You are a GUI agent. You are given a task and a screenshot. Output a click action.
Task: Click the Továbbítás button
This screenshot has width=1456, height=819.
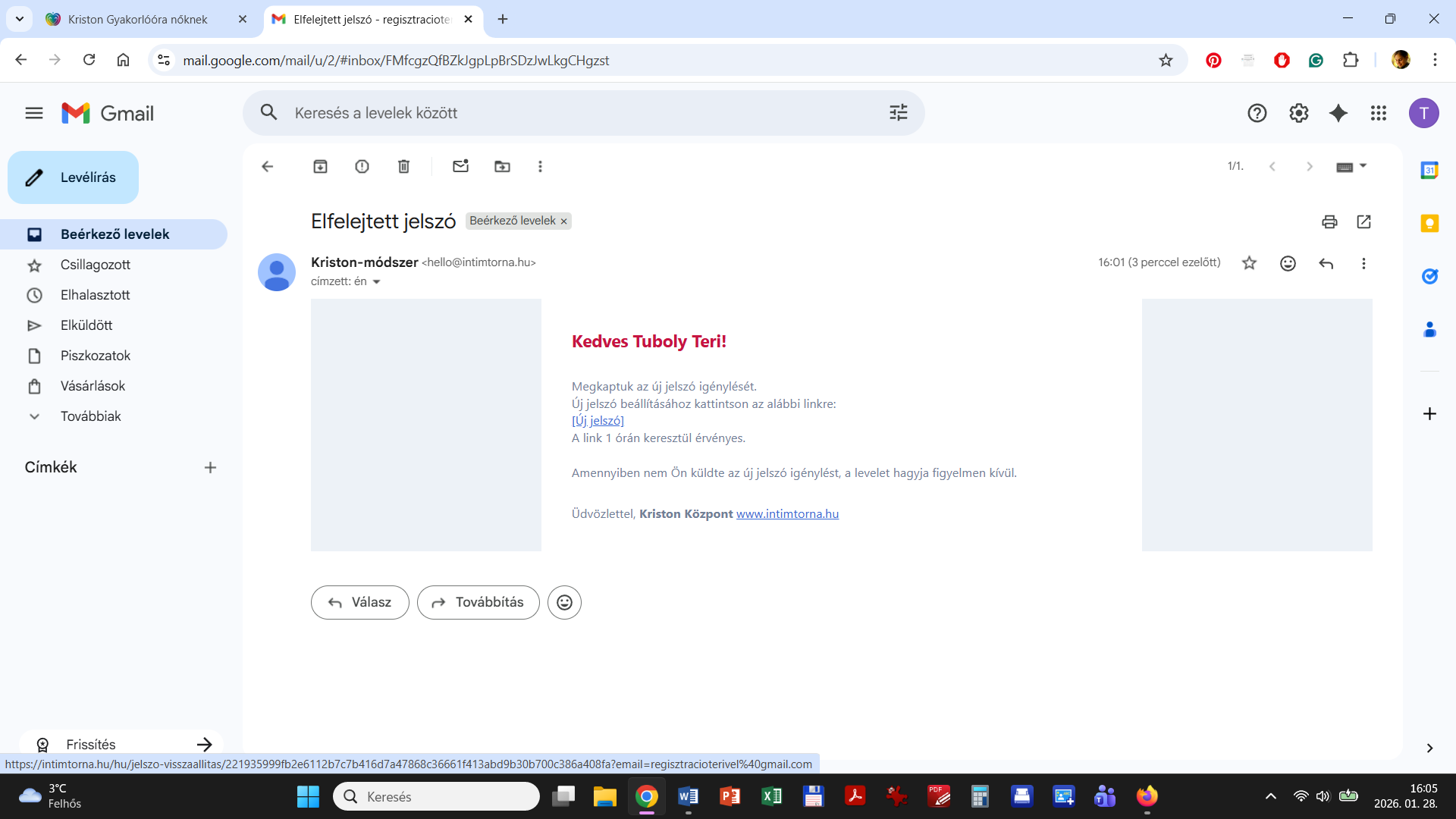pos(478,602)
